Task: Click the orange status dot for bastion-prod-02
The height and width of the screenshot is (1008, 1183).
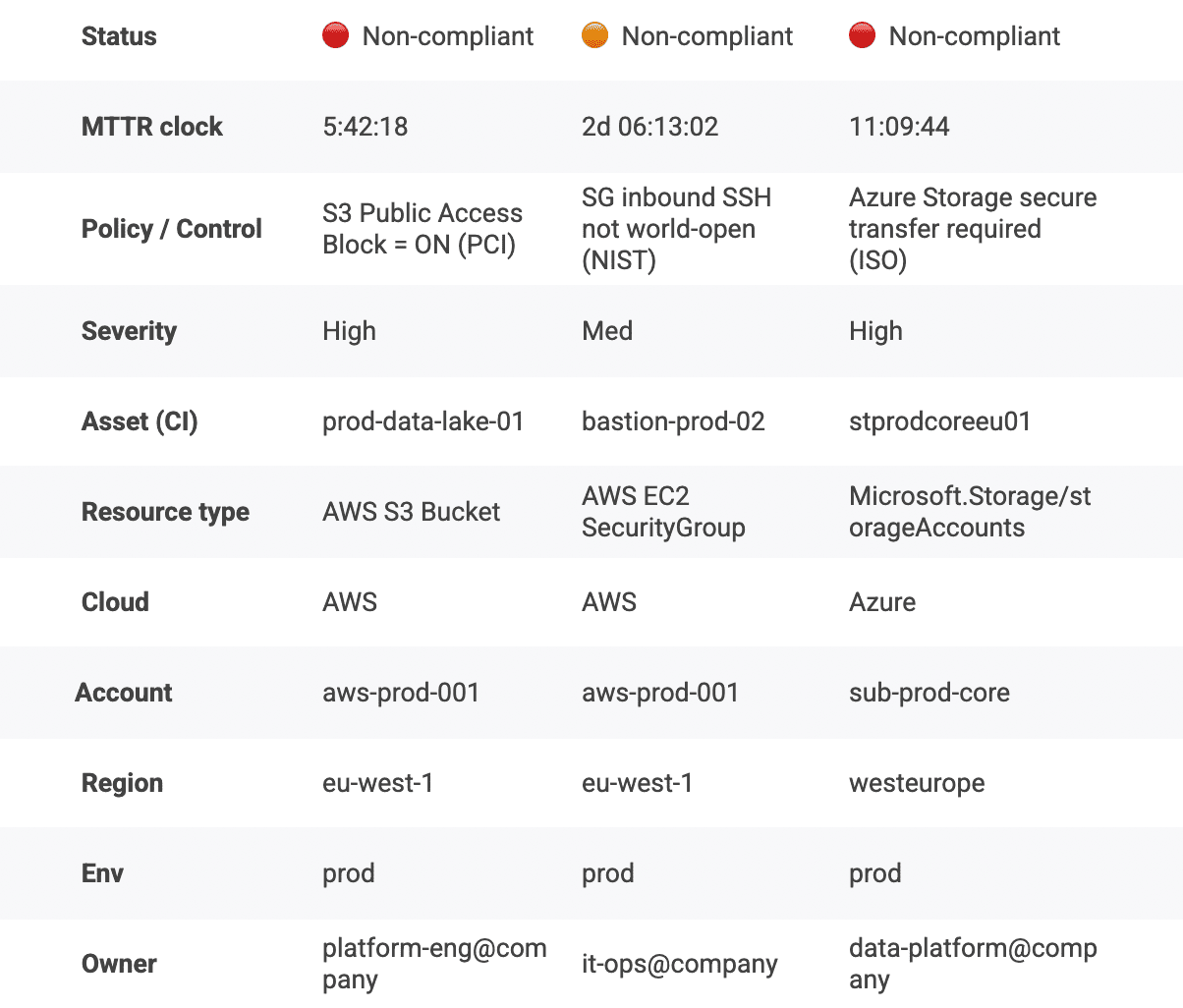Action: [x=594, y=37]
